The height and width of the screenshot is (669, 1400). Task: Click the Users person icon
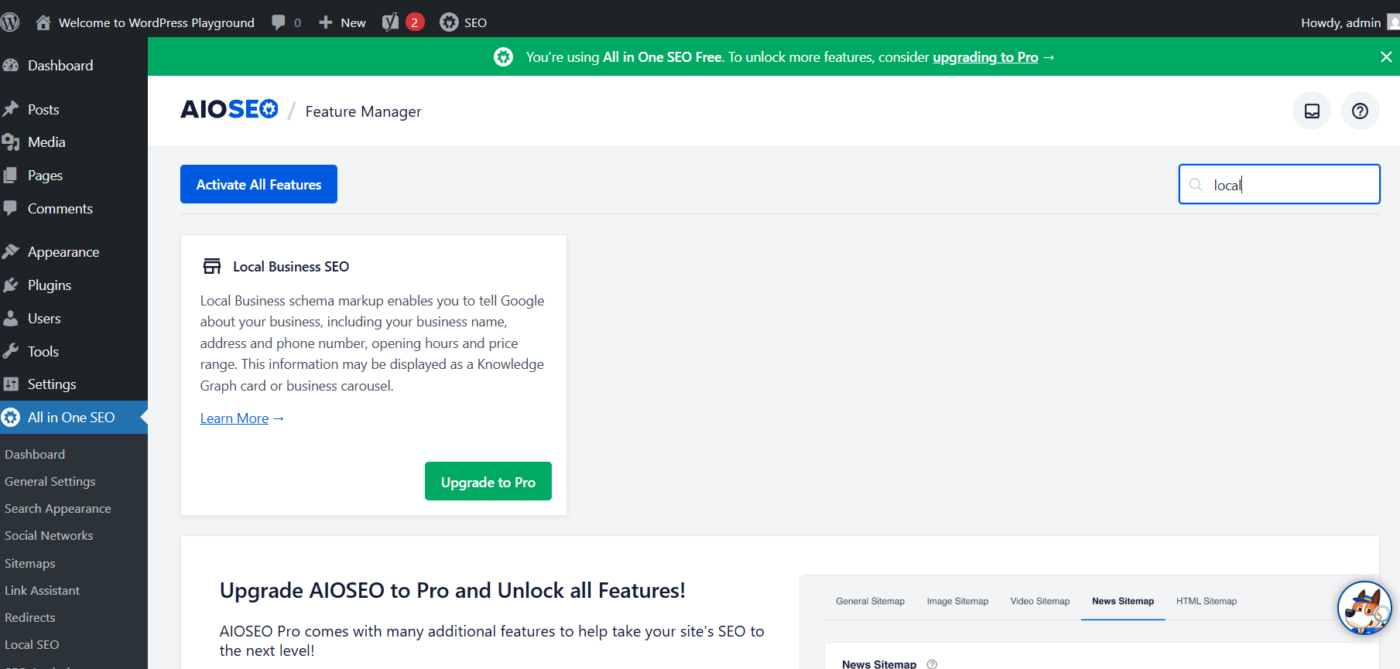coord(11,318)
